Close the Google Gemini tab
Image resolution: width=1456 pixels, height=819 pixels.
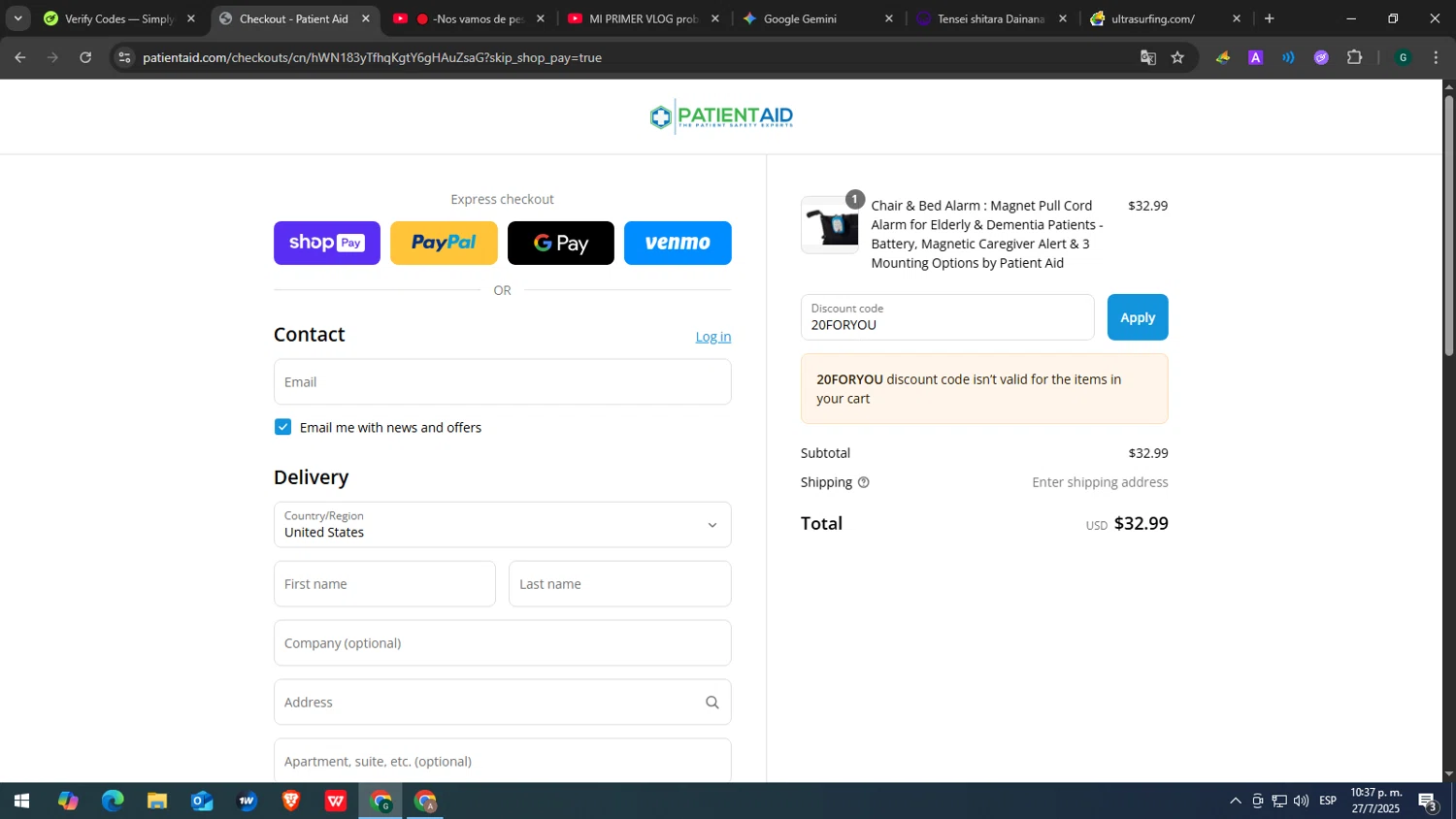pos(888,18)
